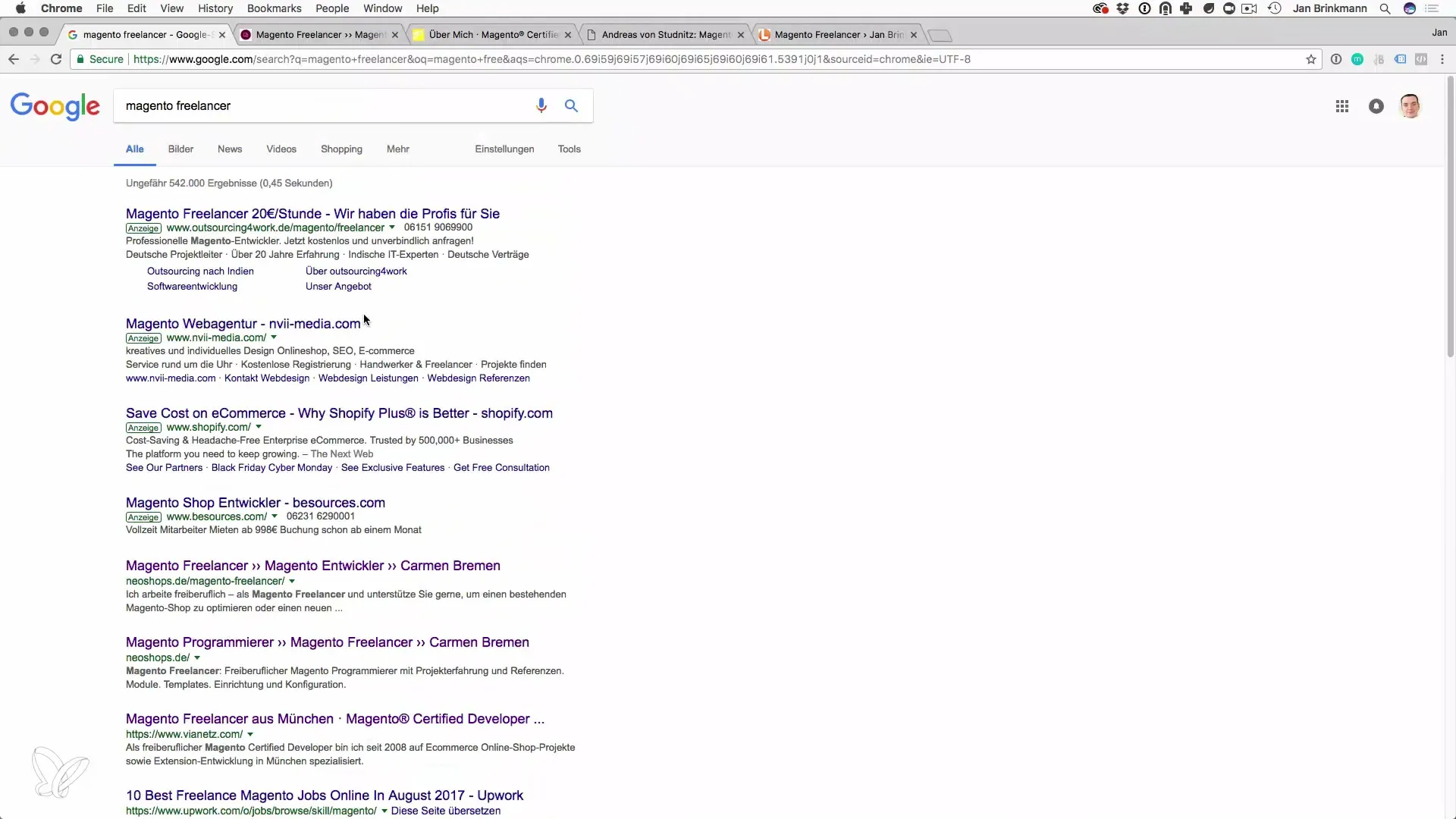Expand upwork.com result dropdown
The image size is (1456, 819).
point(384,811)
